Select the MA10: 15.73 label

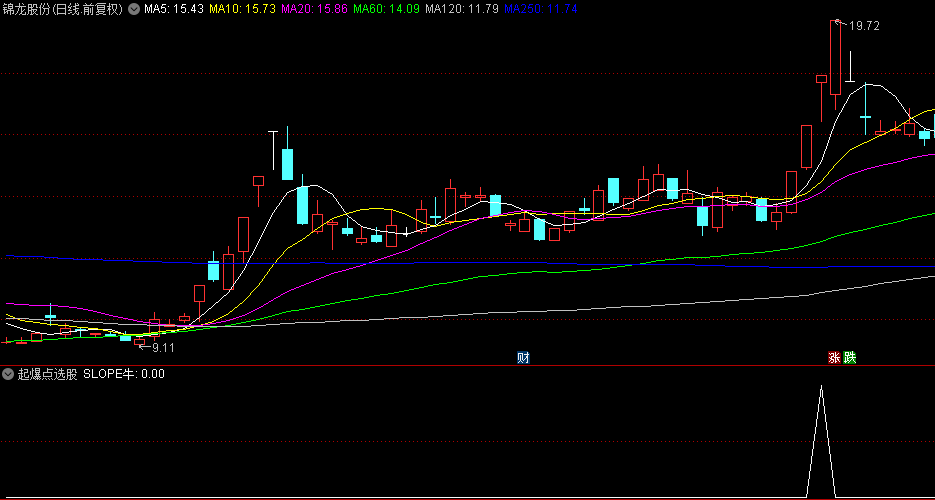pos(243,10)
